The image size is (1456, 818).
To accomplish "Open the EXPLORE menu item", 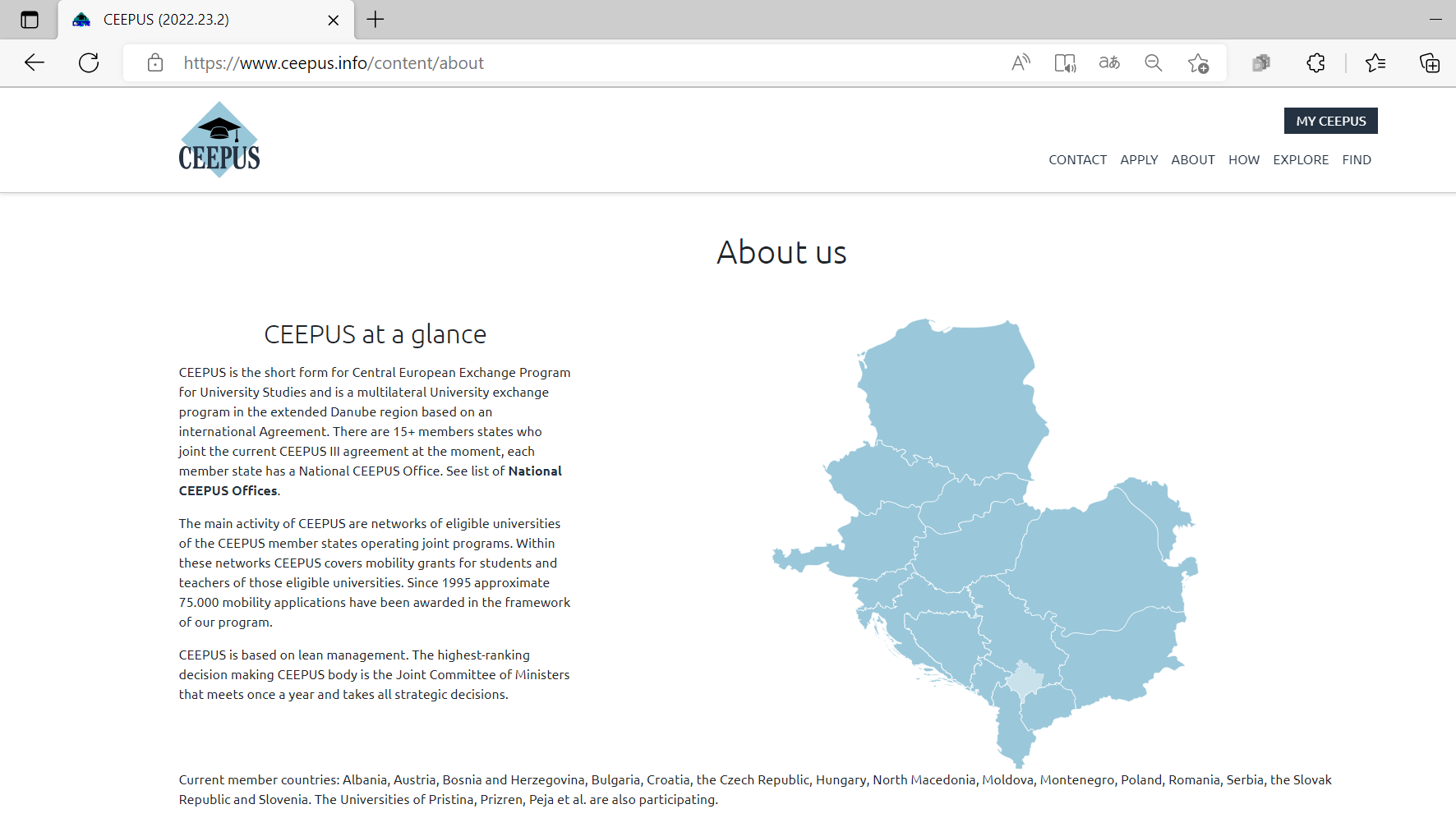I will [x=1301, y=160].
